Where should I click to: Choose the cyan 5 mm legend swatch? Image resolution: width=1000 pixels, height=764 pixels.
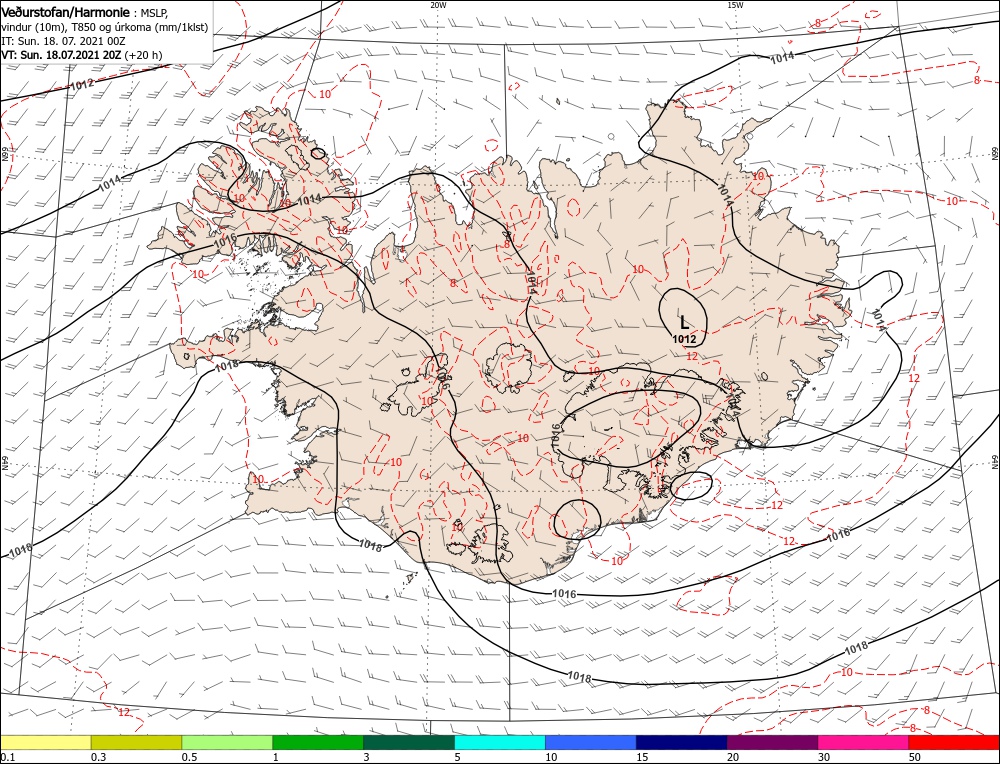[500, 742]
